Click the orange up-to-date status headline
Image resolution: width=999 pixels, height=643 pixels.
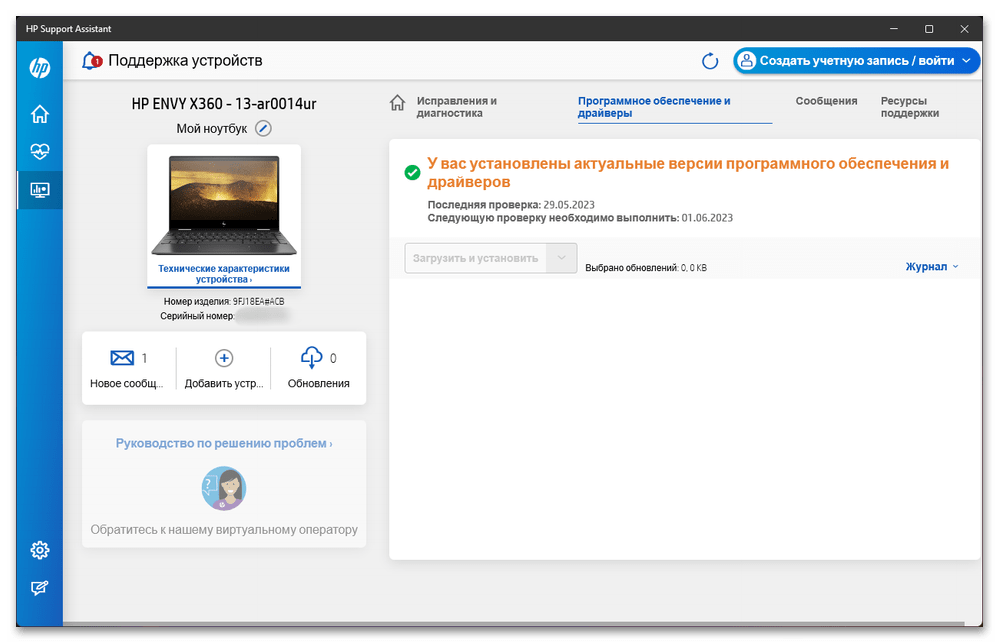[688, 173]
